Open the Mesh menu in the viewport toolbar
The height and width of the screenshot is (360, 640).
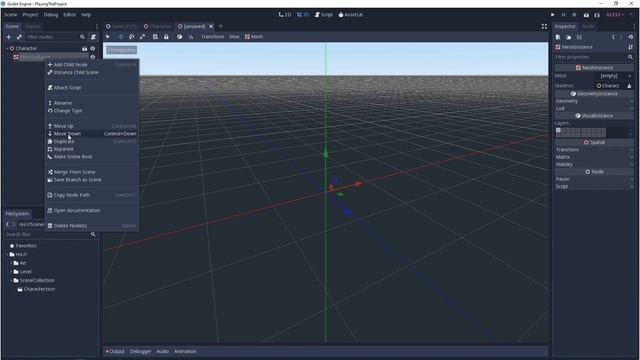click(254, 37)
